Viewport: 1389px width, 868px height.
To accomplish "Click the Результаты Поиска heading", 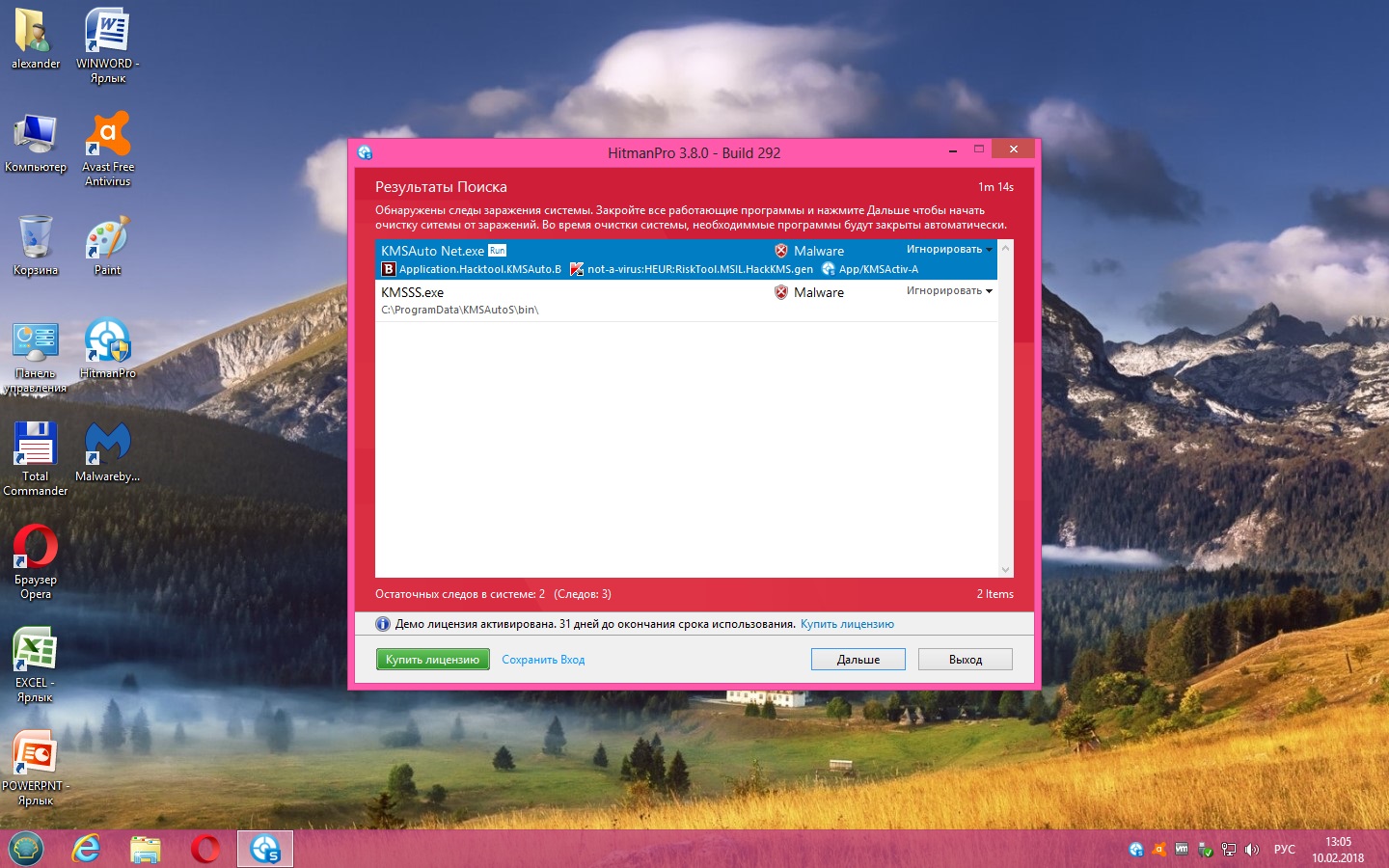I will click(x=441, y=187).
